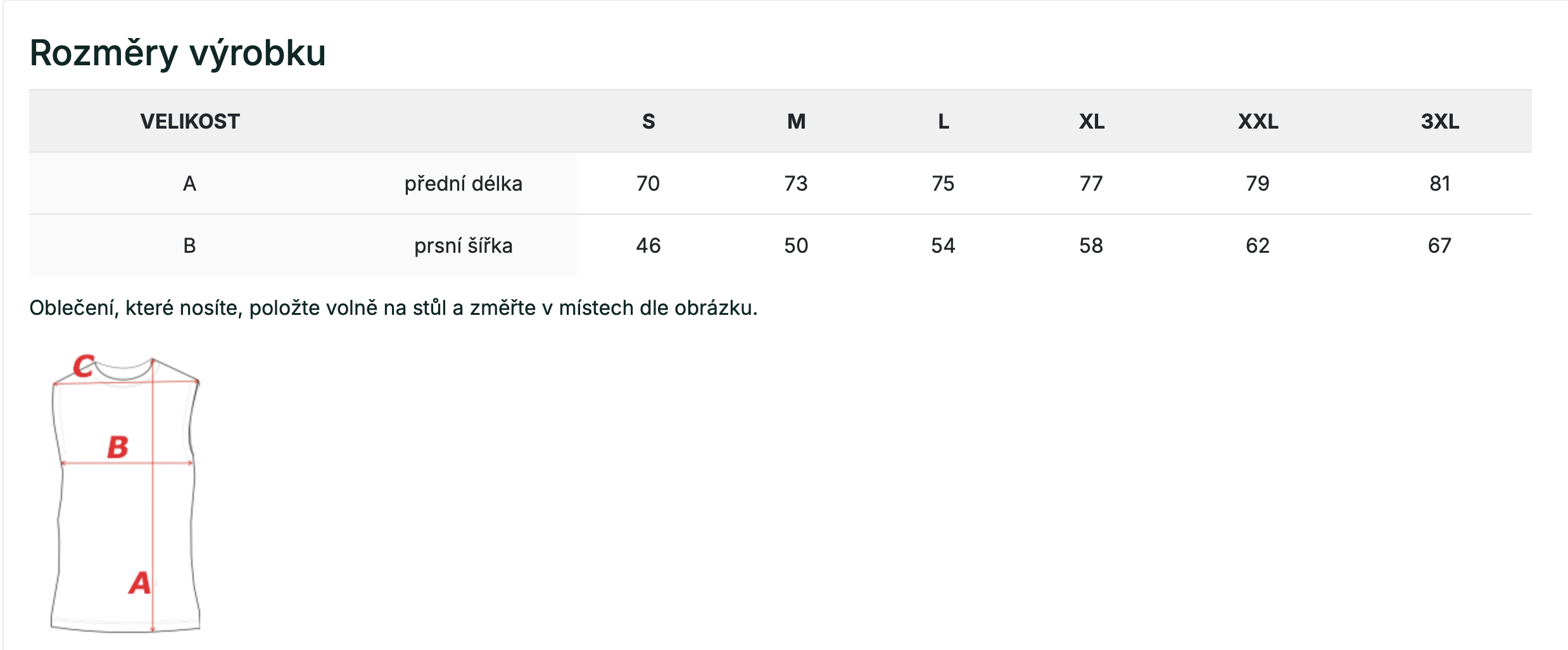Click the "Rozměry výrobku" heading
The image size is (1568, 650).
point(177,53)
